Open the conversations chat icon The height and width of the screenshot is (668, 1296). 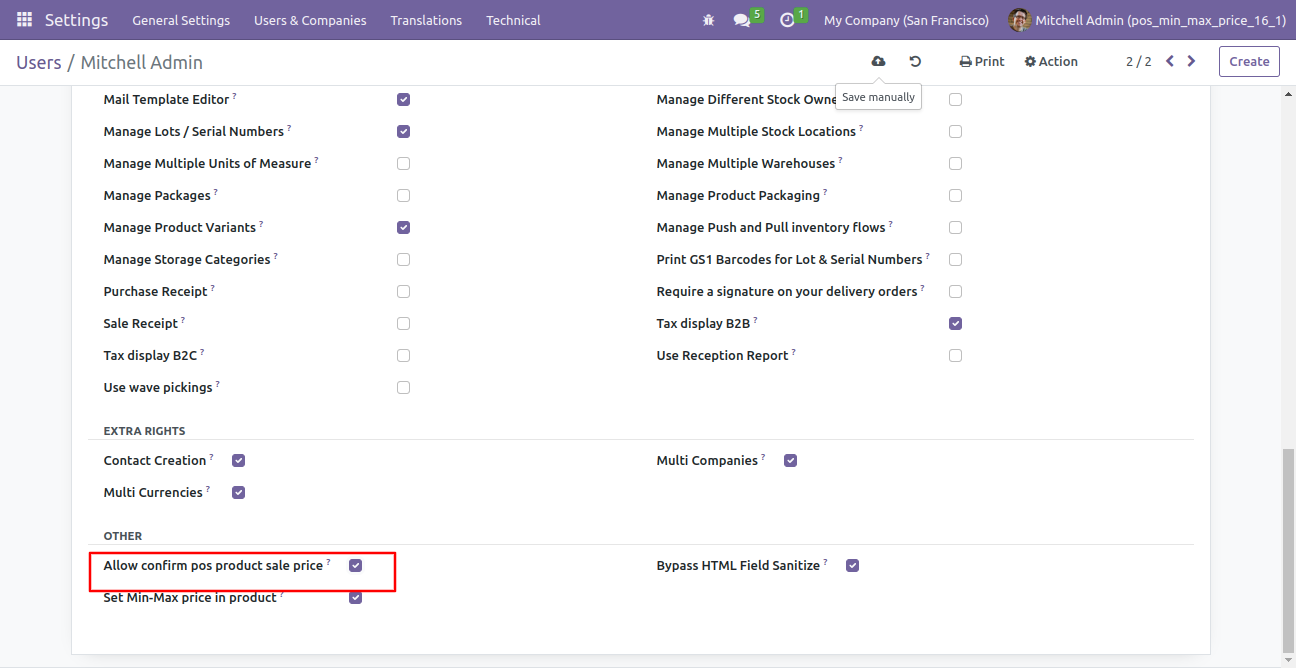(742, 20)
